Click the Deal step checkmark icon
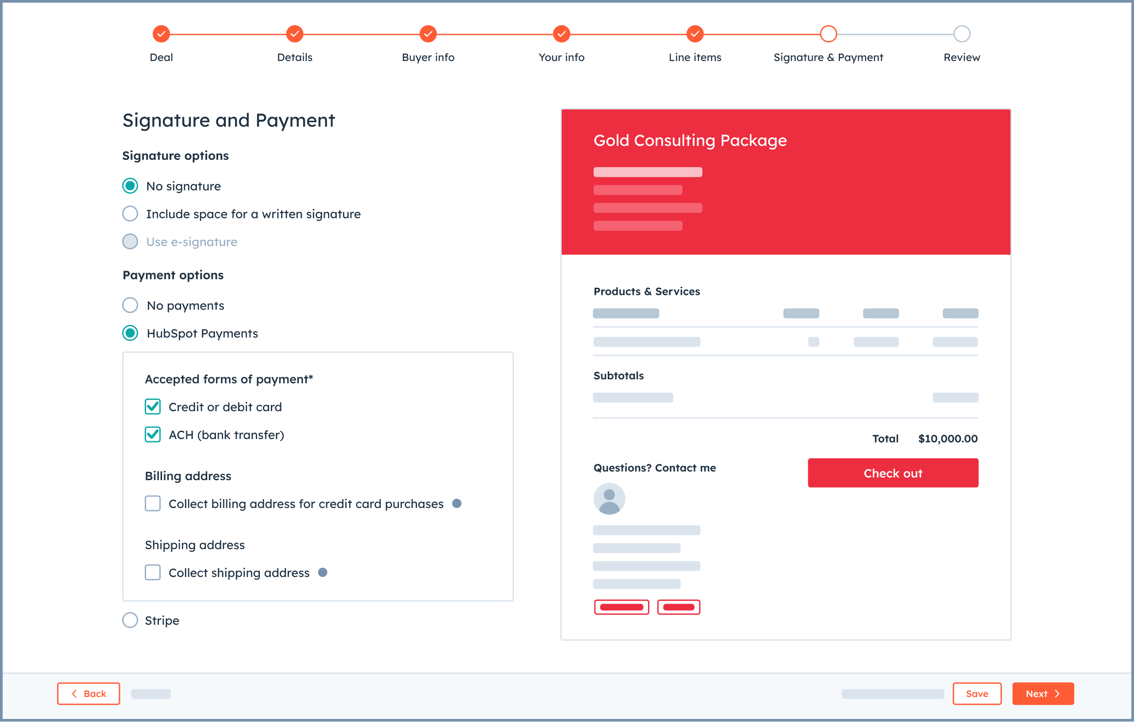Image resolution: width=1134 pixels, height=722 pixels. (x=161, y=34)
